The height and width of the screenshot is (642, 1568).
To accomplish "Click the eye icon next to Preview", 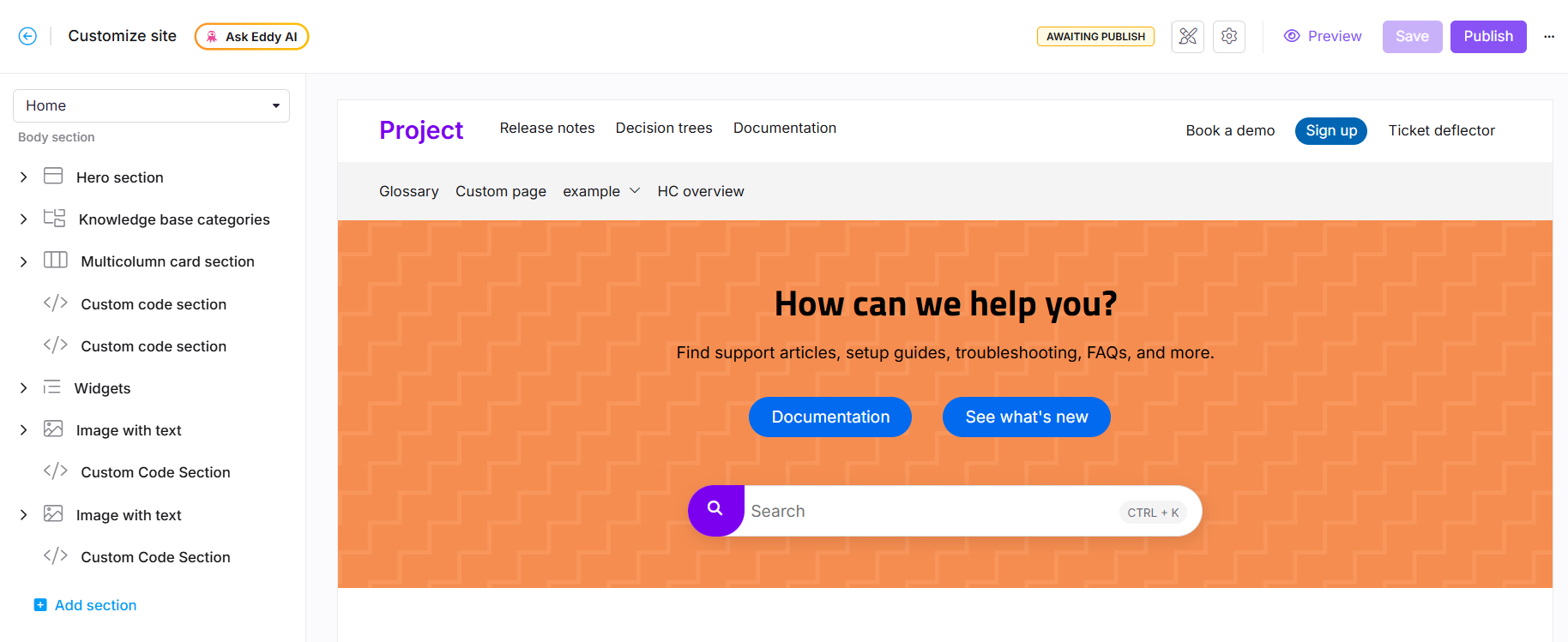I will coord(1292,36).
